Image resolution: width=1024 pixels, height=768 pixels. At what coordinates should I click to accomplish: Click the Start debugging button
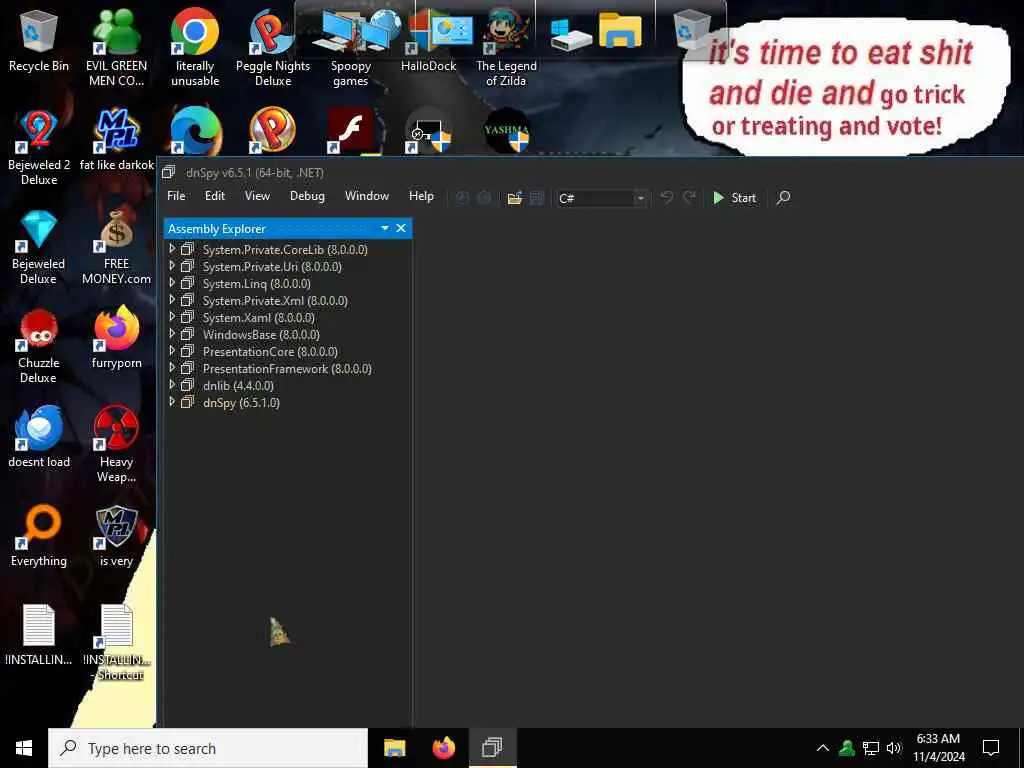(734, 197)
